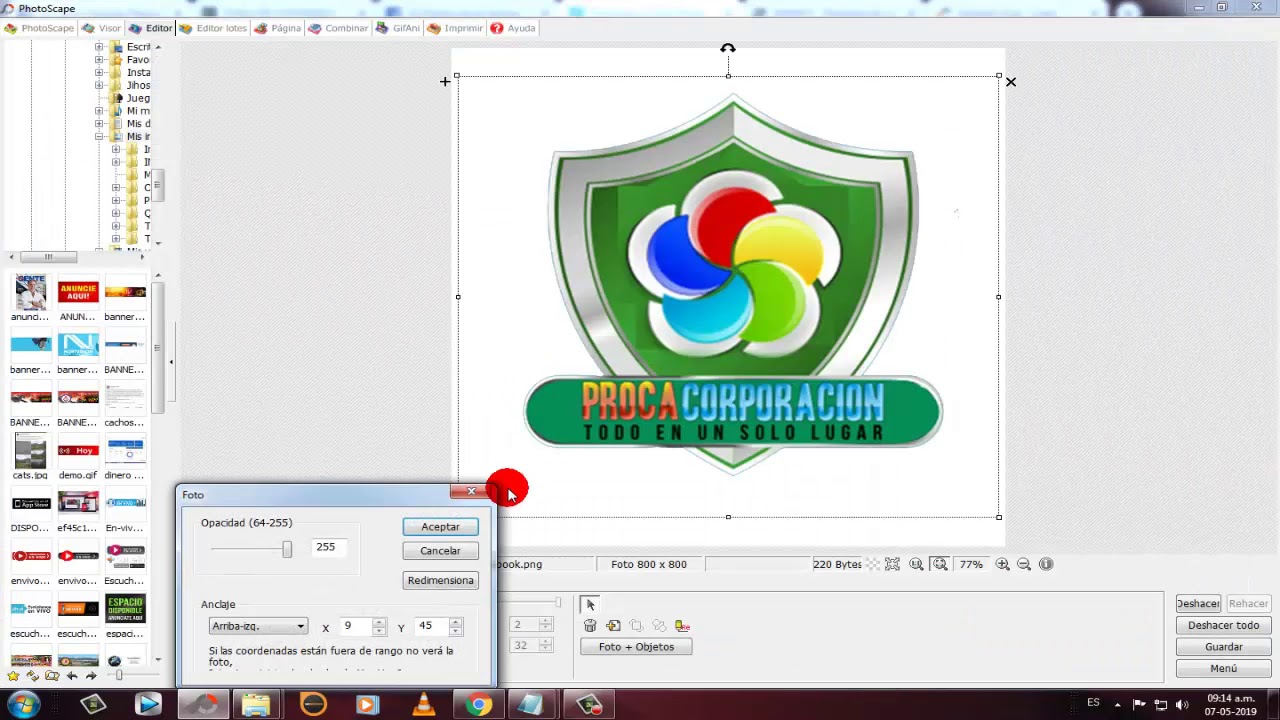Screen dimensions: 1280x720
Task: Click the full screen expand icon
Action: pos(892,564)
